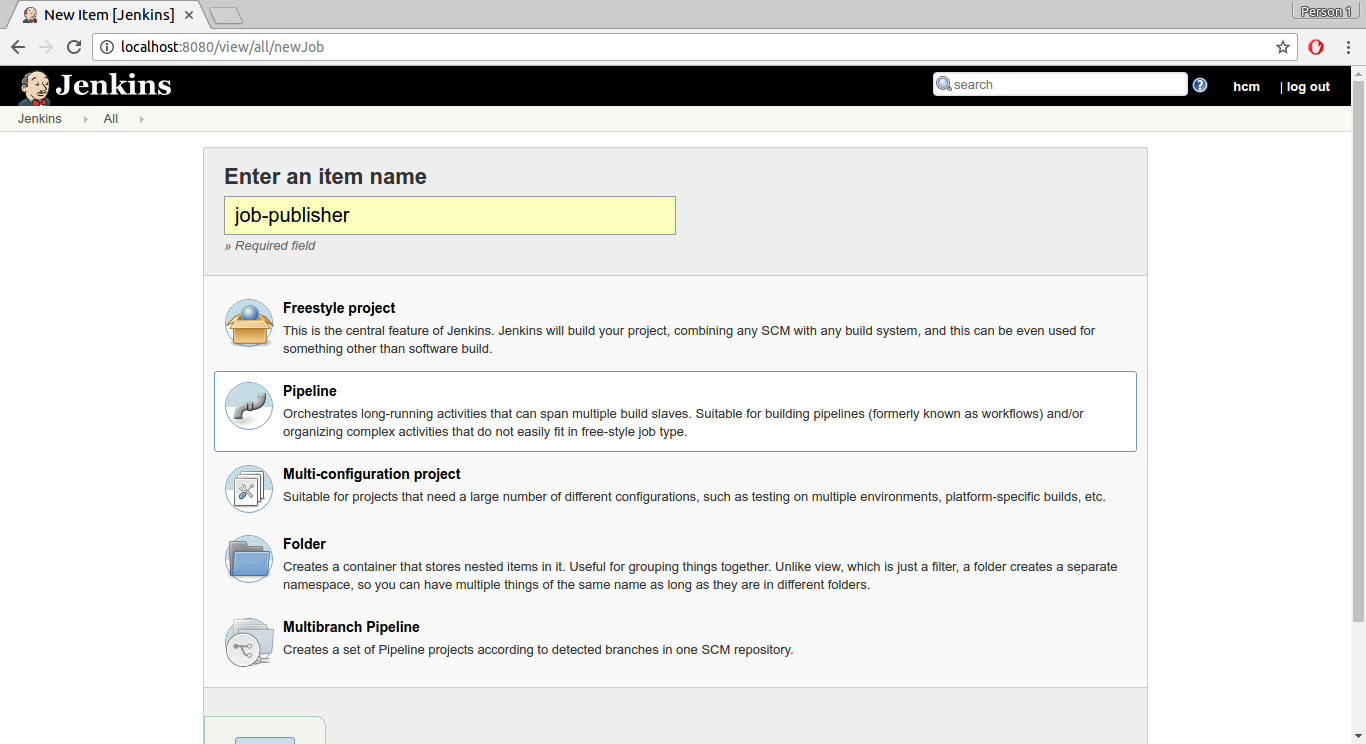The image size is (1366, 744).
Task: Select the Pipeline pipe icon
Action: pos(249,406)
